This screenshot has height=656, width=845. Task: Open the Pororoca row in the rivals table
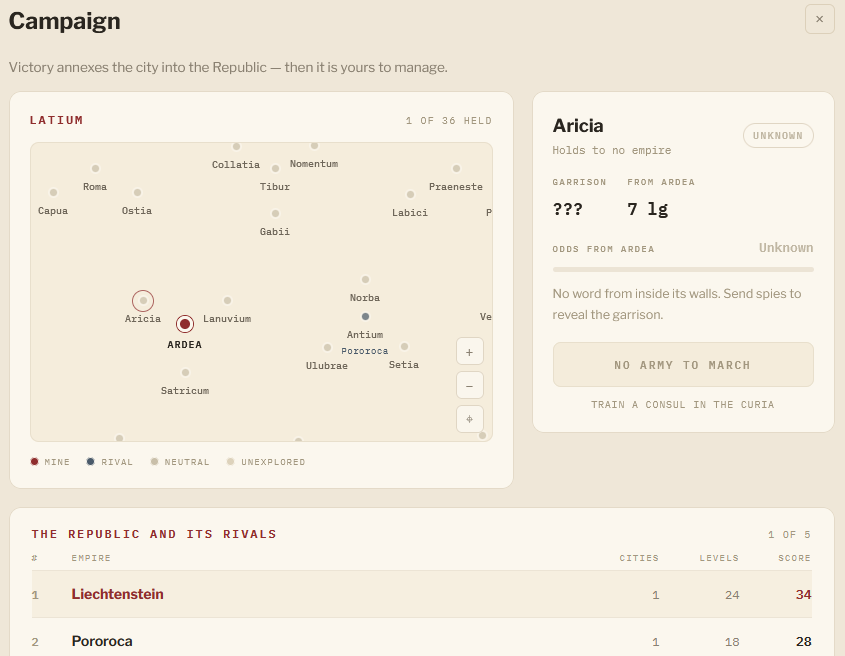point(421,641)
